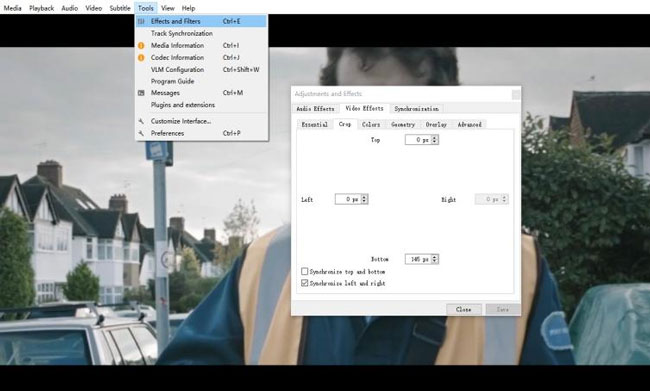The height and width of the screenshot is (391, 650).
Task: Click the Preferences wrench icon
Action: click(x=141, y=133)
